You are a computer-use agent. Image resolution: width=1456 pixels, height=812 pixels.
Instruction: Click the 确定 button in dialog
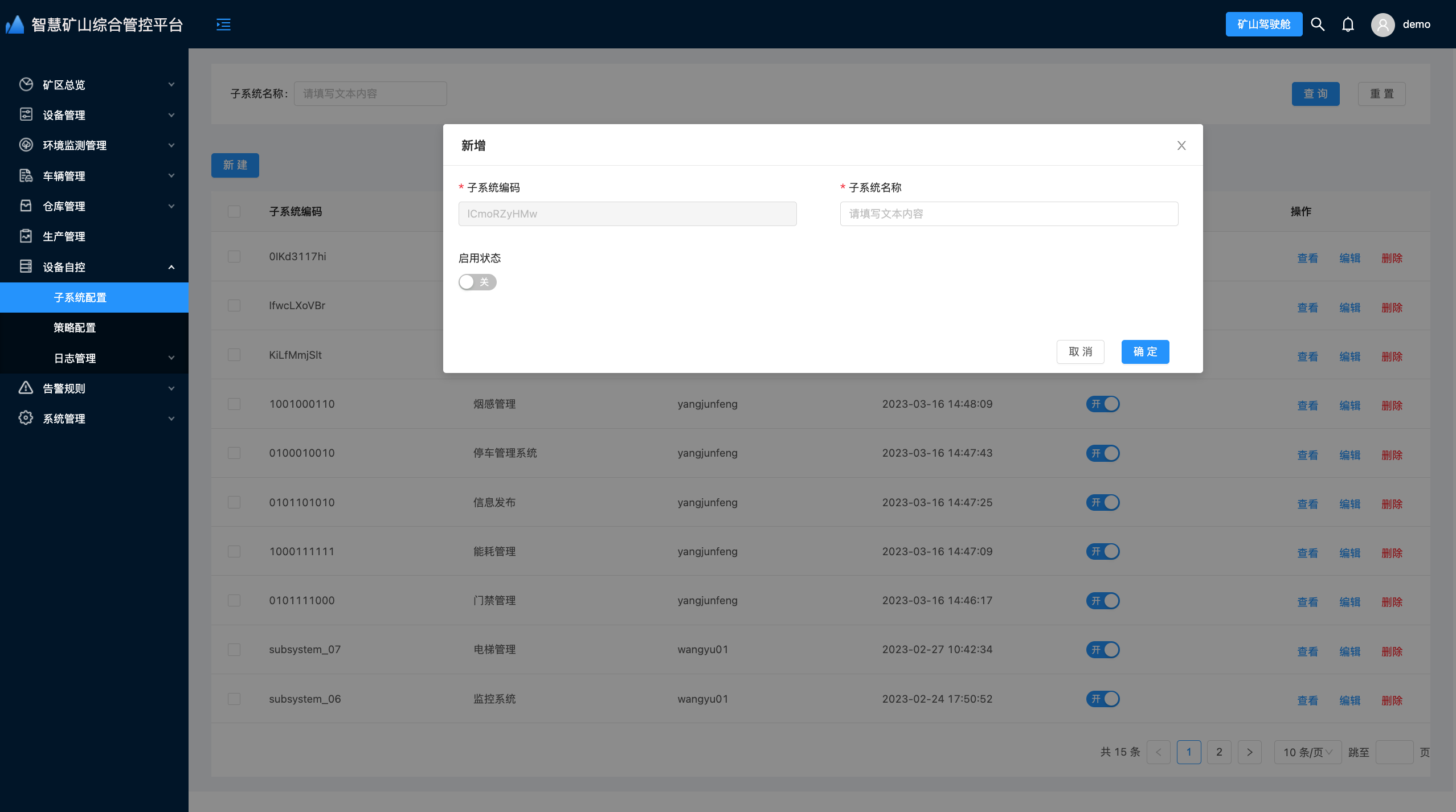(1145, 352)
